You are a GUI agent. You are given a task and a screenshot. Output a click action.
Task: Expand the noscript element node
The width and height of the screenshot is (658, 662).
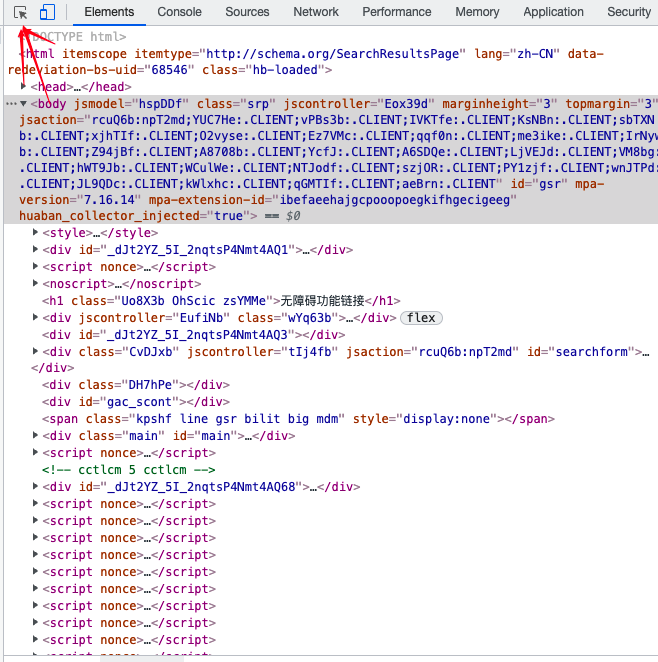[35, 283]
